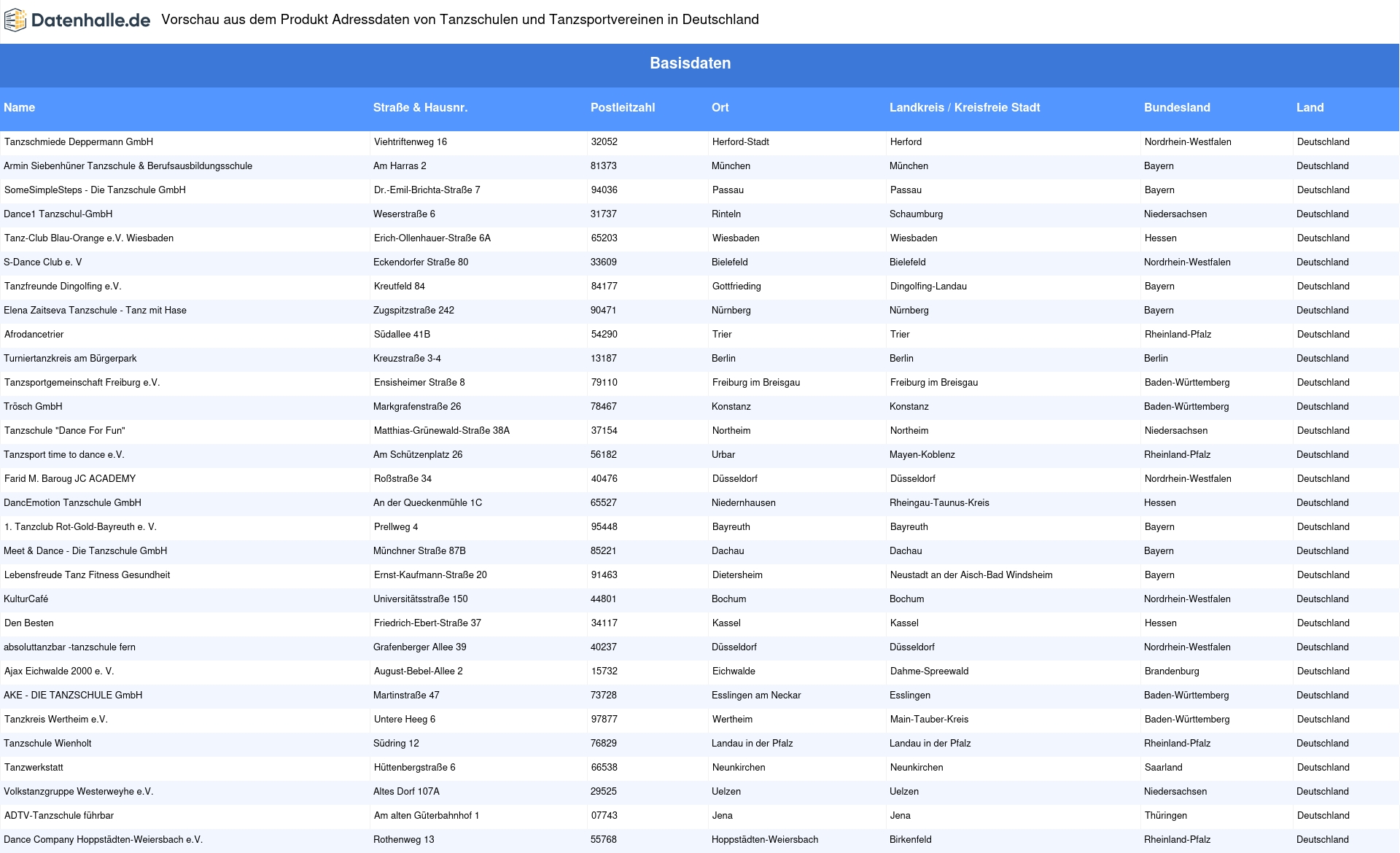1400x853 pixels.
Task: Click the Tanzwerkstatt name cell
Action: [34, 768]
